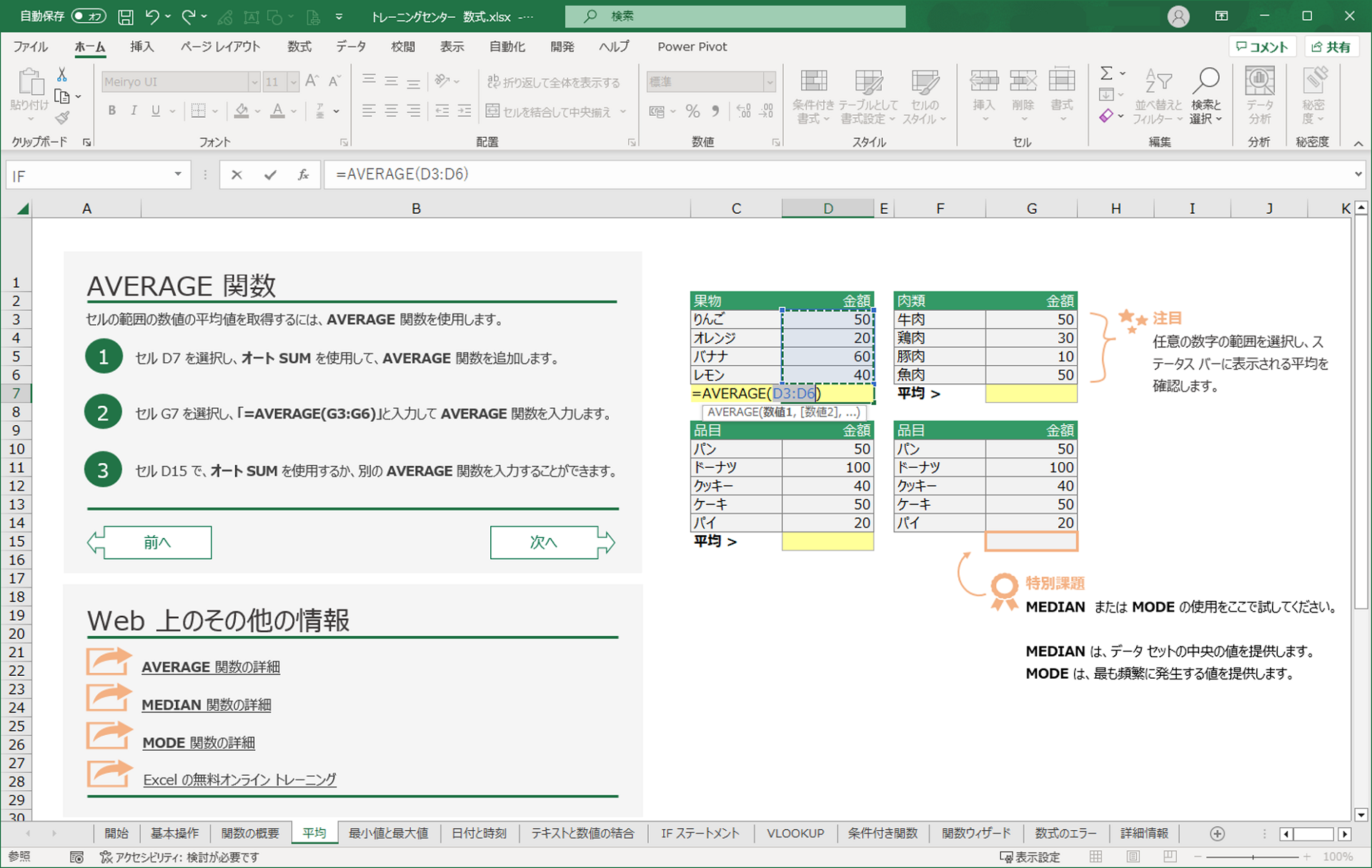Toggle Underline formatting button
This screenshot has width=1372, height=868.
tap(155, 111)
